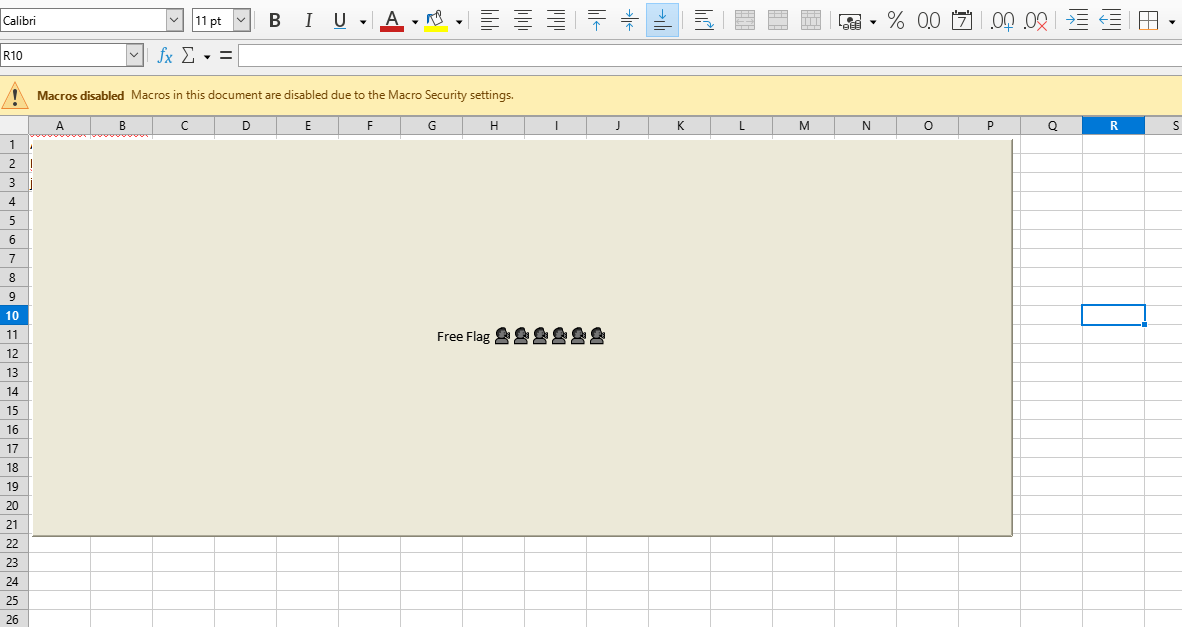The width and height of the screenshot is (1182, 627).
Task: Click the borders icon
Action: 1149,20
